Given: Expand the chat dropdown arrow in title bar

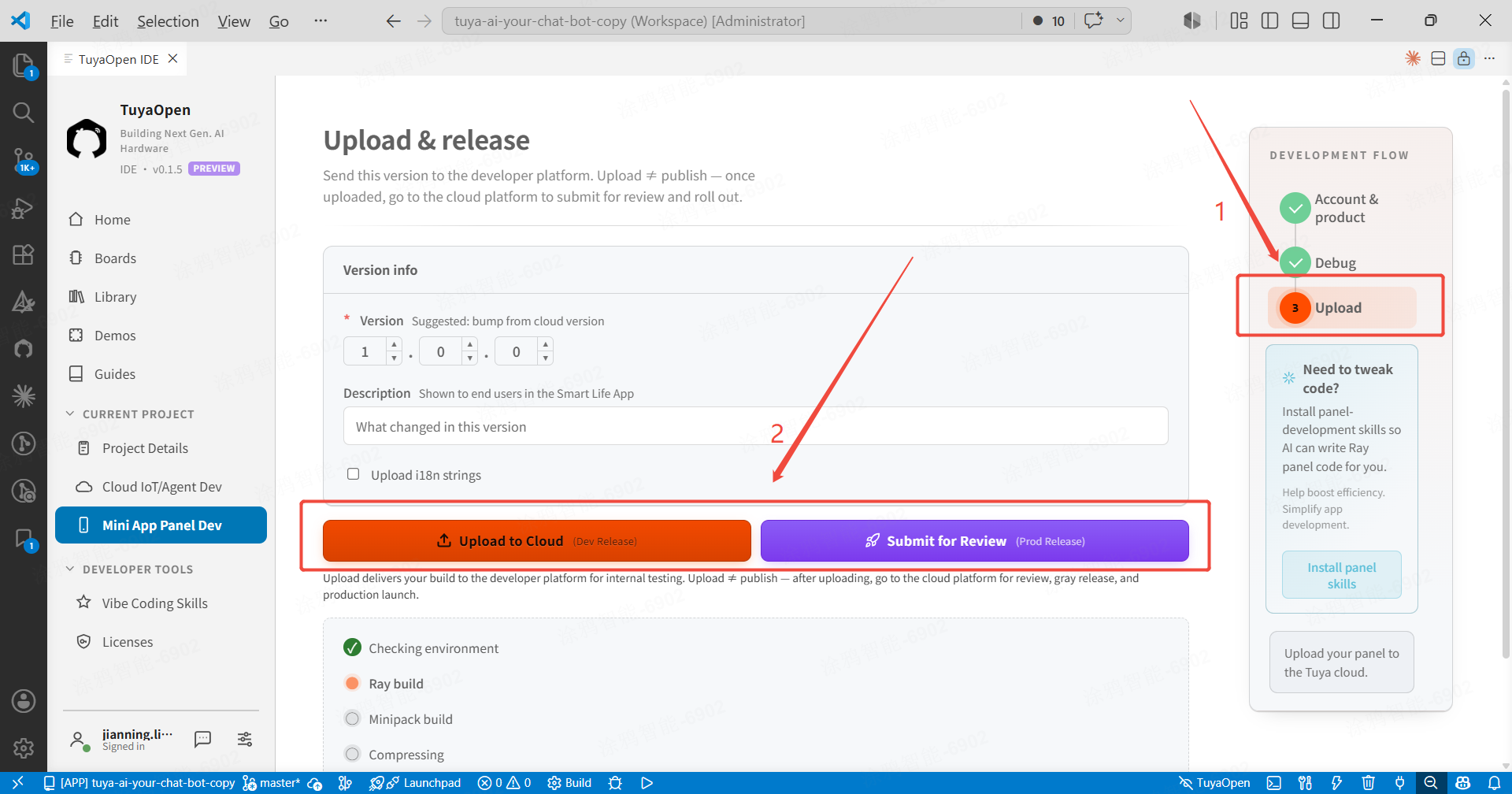Looking at the screenshot, I should coord(1120,20).
